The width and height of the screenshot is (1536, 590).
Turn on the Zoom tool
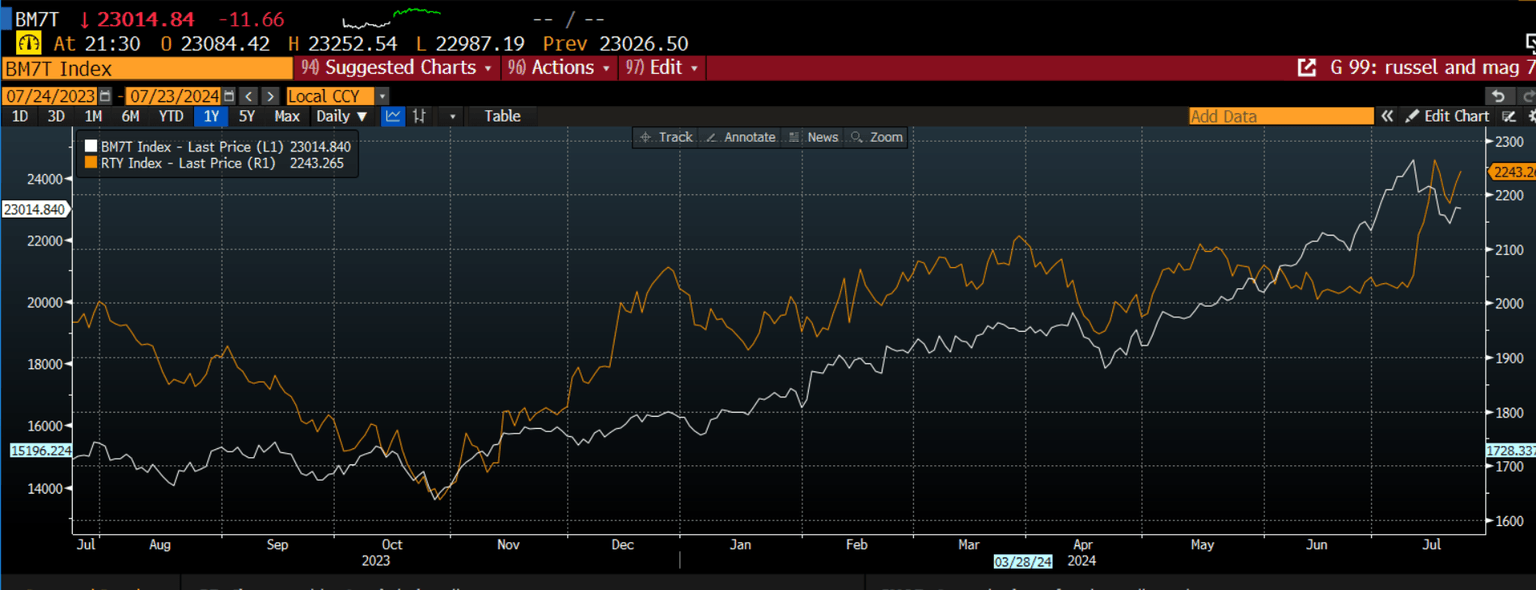[875, 137]
